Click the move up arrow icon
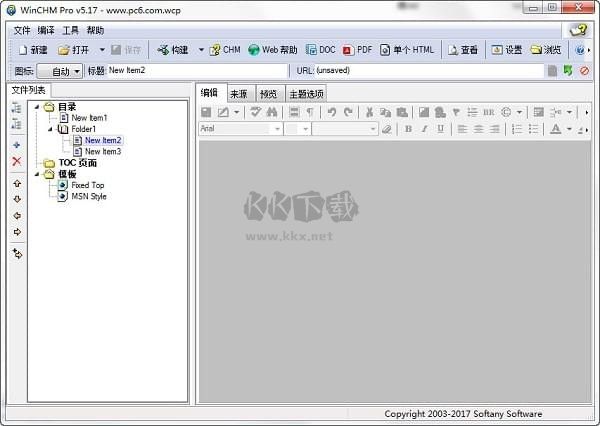The width and height of the screenshot is (600, 426). coord(16,183)
